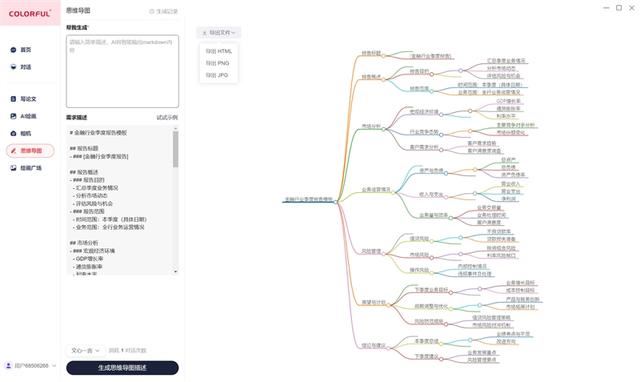640x382 pixels.
Task: Select the 操作风险 branch label
Action: (419, 270)
